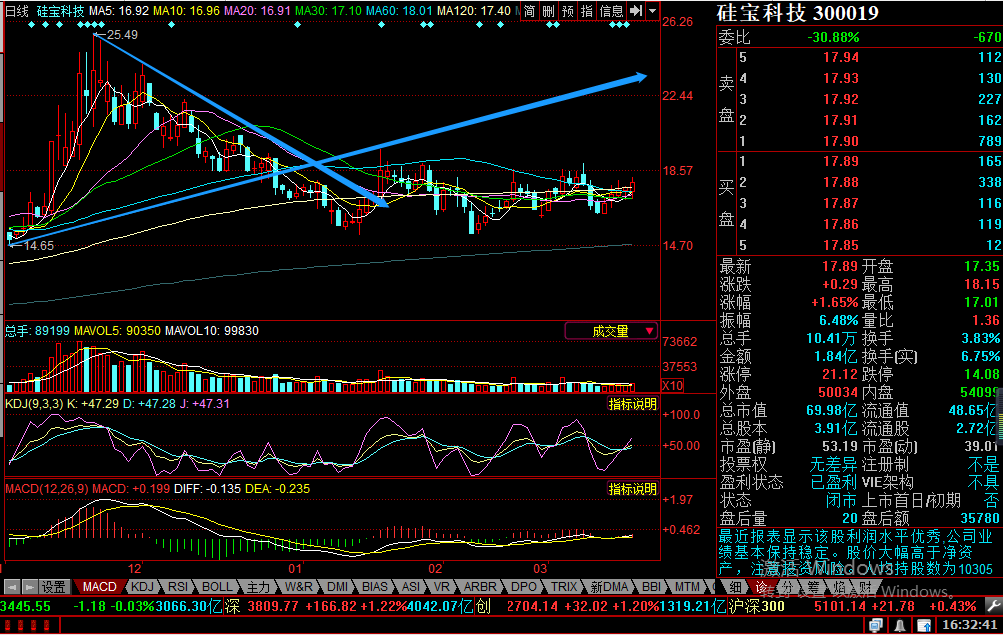Click the 涨幅 +1.65% value
Screen dimensions: 1003x635
tap(834, 302)
